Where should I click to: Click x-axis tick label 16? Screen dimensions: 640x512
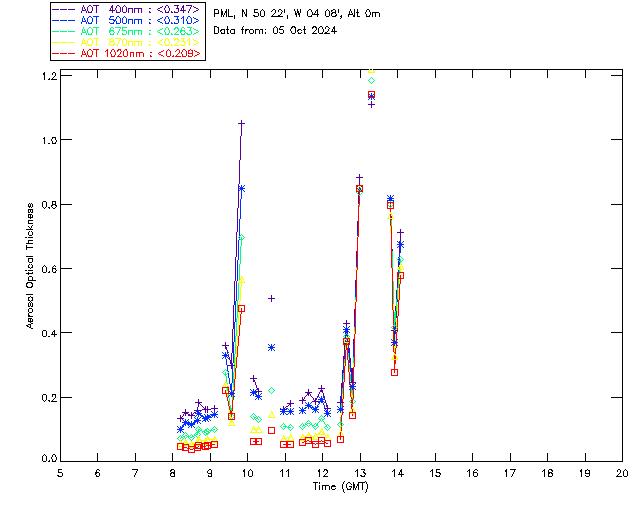click(473, 473)
